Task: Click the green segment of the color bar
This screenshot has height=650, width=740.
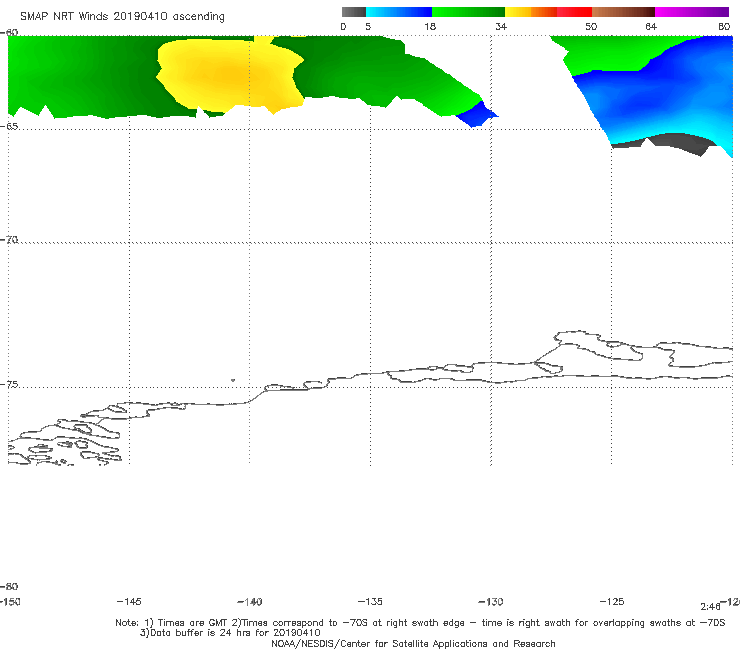Action: coord(468,12)
